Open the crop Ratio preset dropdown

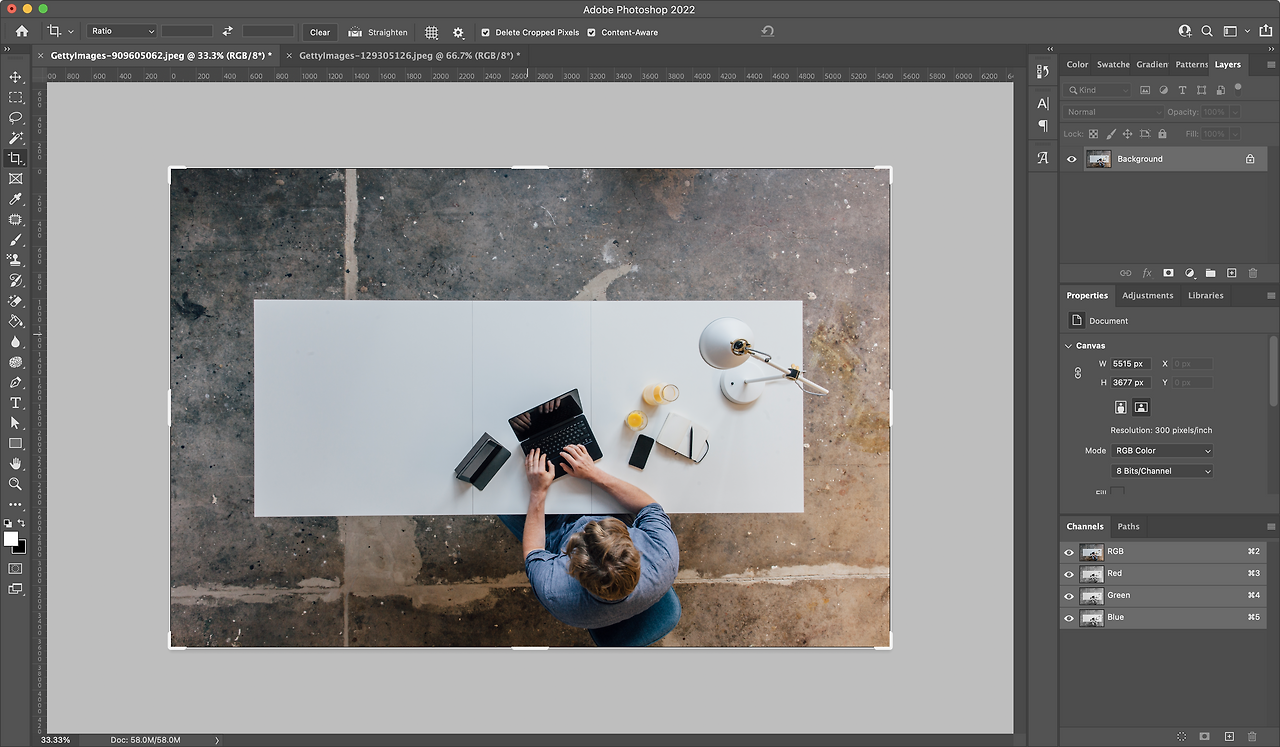[122, 32]
